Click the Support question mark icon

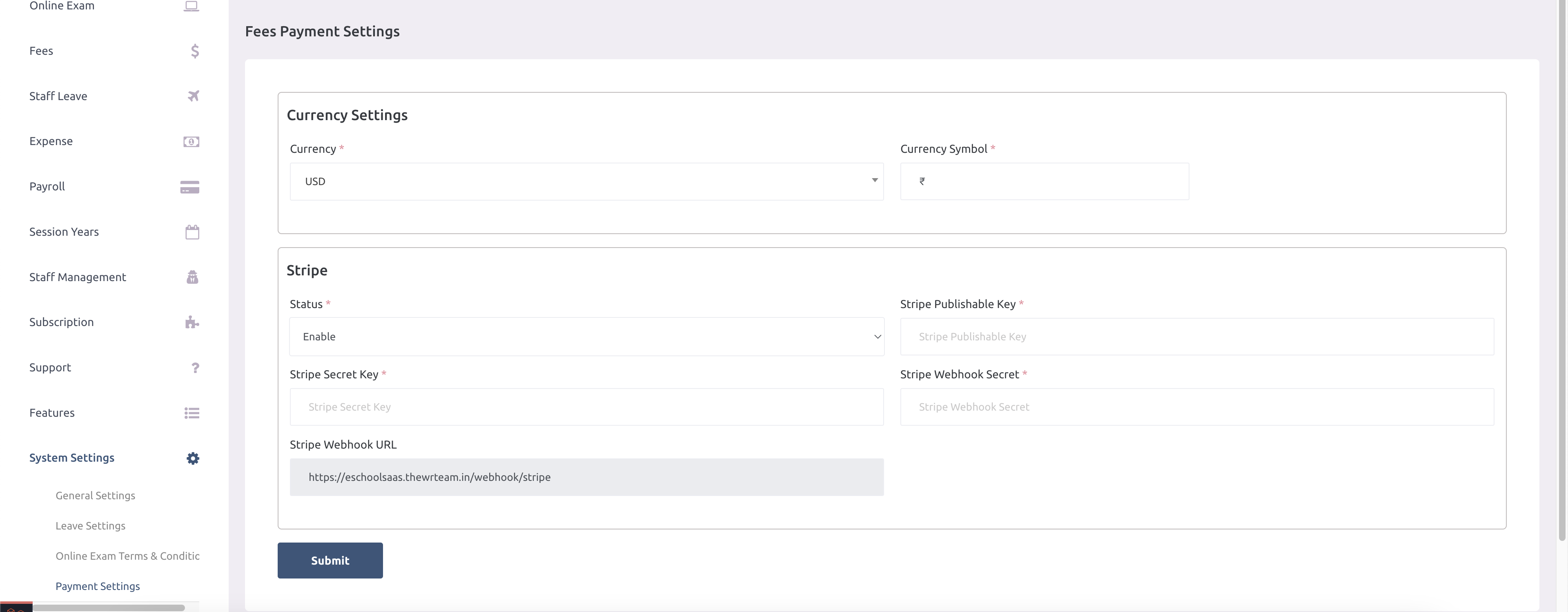pos(195,368)
